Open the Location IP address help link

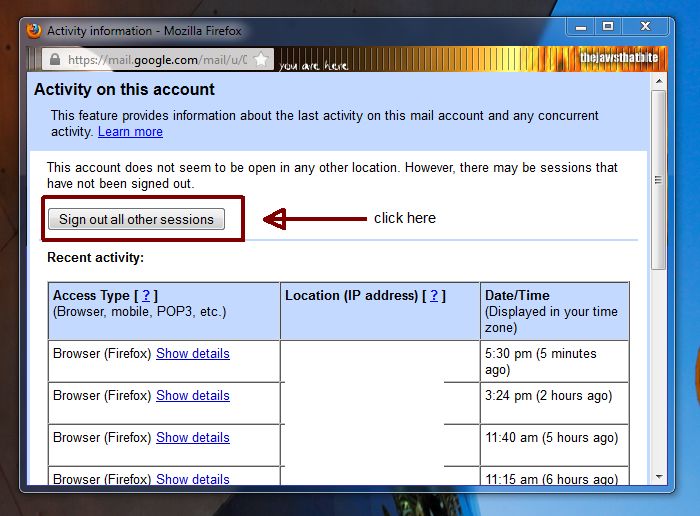434,295
